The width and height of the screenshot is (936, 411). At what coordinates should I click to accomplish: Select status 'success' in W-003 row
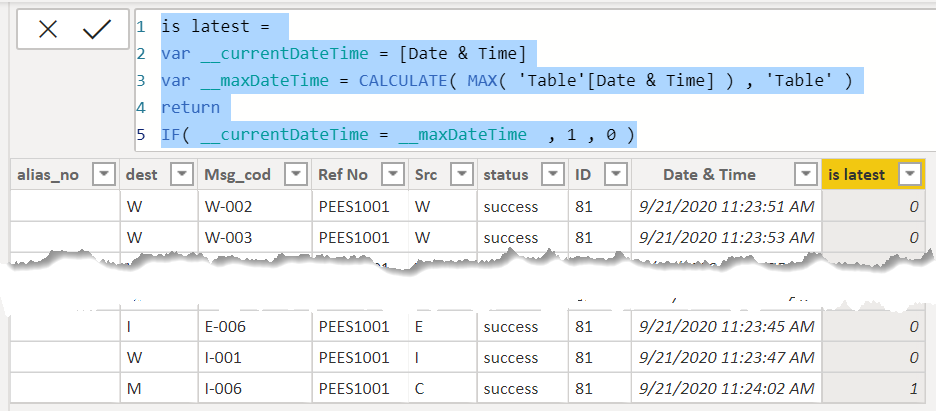coord(522,237)
